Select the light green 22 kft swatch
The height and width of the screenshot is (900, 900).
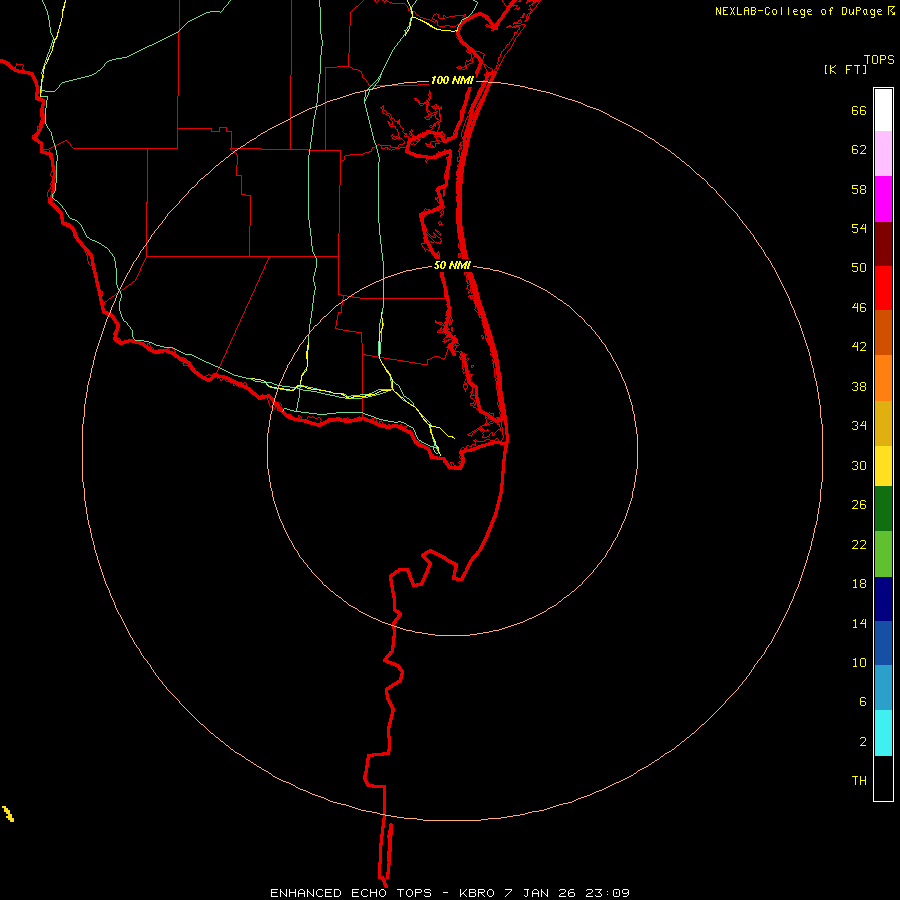(x=883, y=554)
